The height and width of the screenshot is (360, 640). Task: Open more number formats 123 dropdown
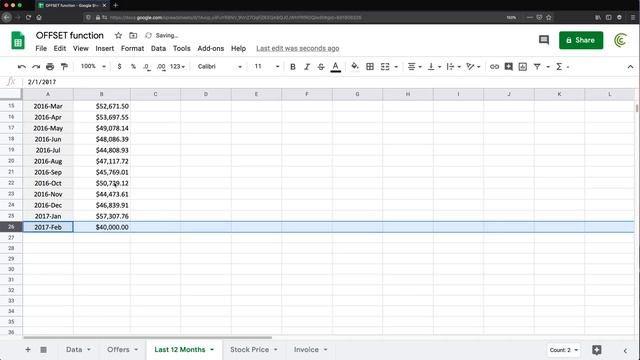pos(178,67)
